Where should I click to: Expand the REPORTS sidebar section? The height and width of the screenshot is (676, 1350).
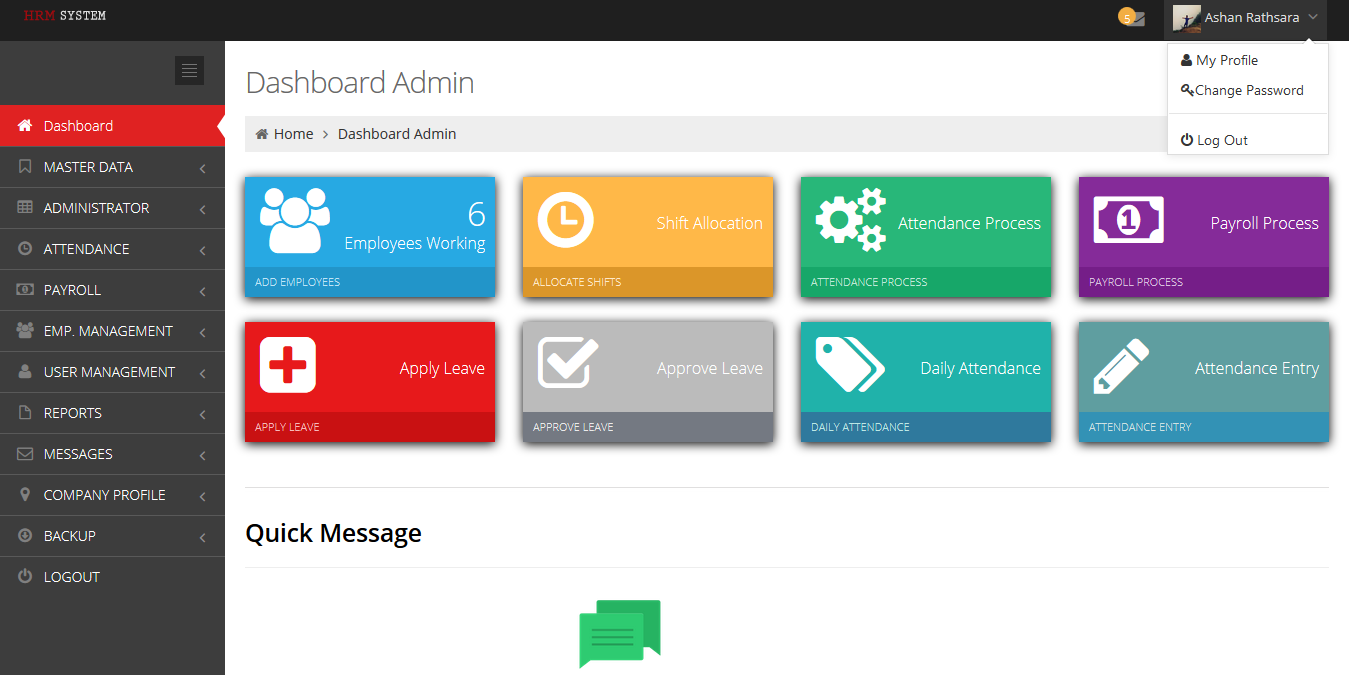coord(112,413)
